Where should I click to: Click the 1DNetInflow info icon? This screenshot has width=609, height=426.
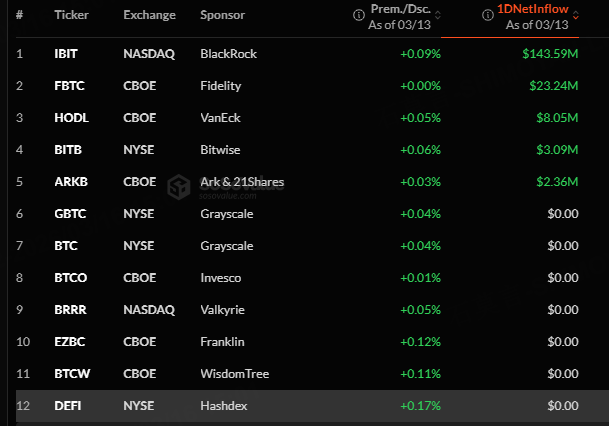488,15
